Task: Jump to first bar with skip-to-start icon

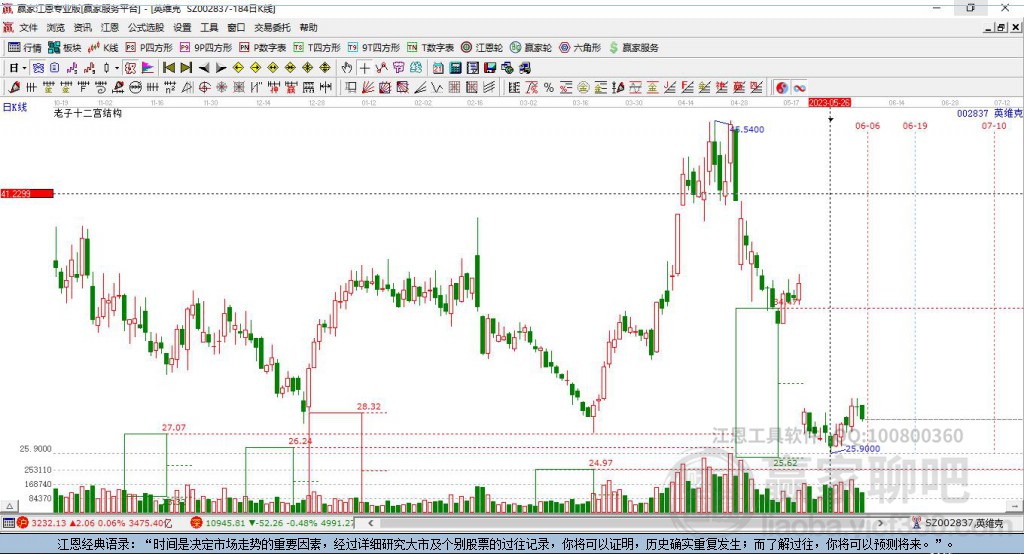Action: pos(169,68)
